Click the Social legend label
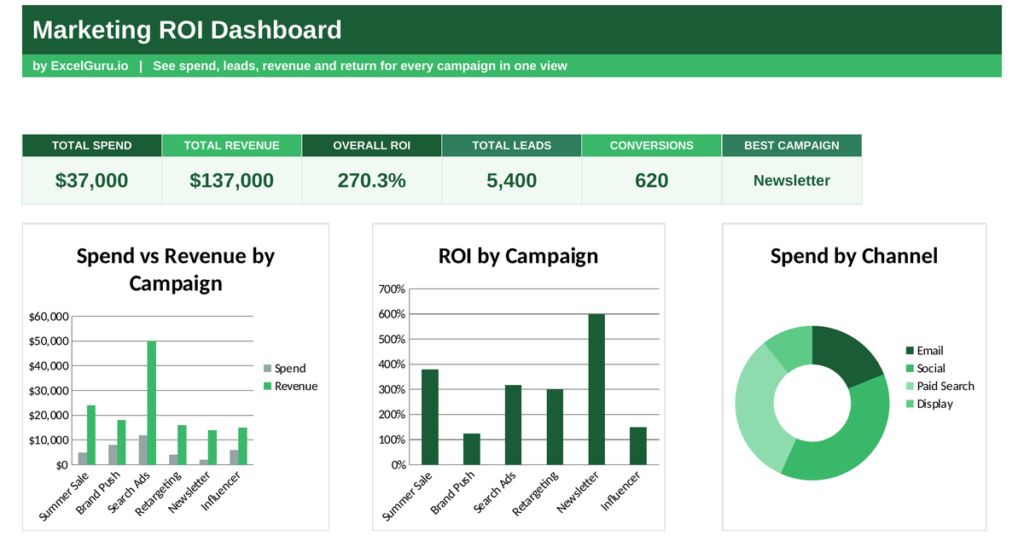The width and height of the screenshot is (1024, 536). click(931, 368)
